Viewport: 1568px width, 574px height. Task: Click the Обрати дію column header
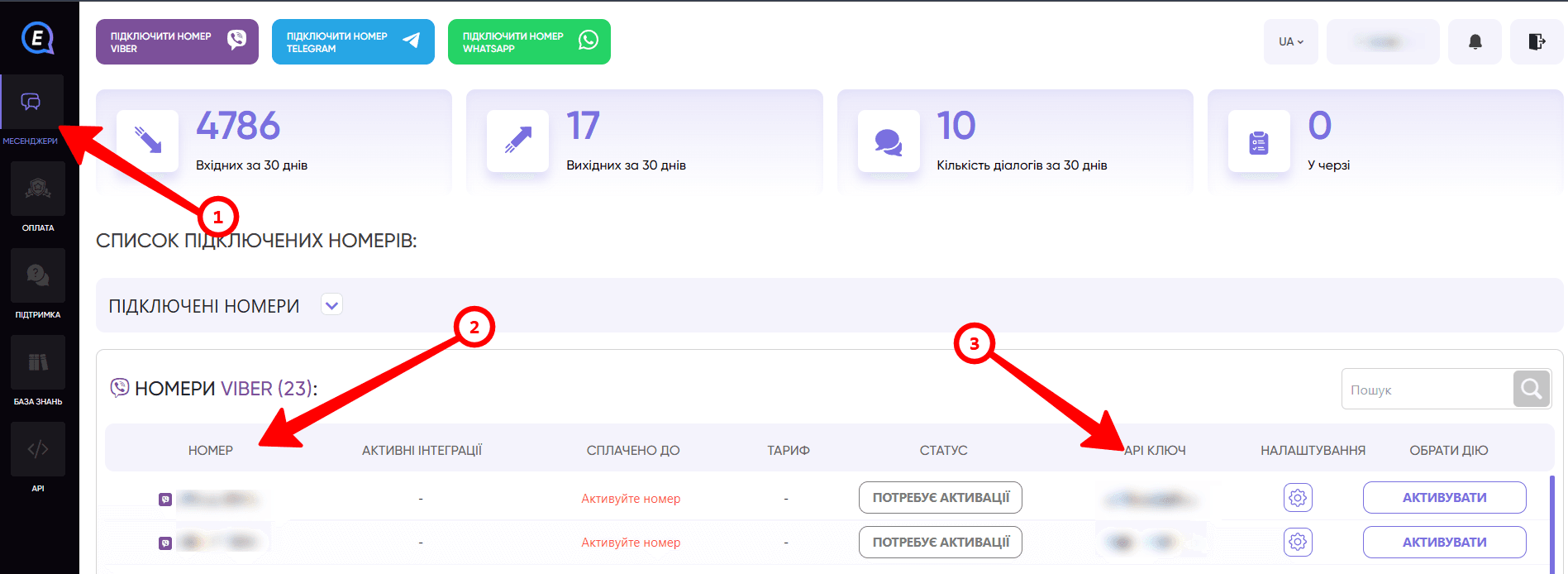pos(1449,451)
